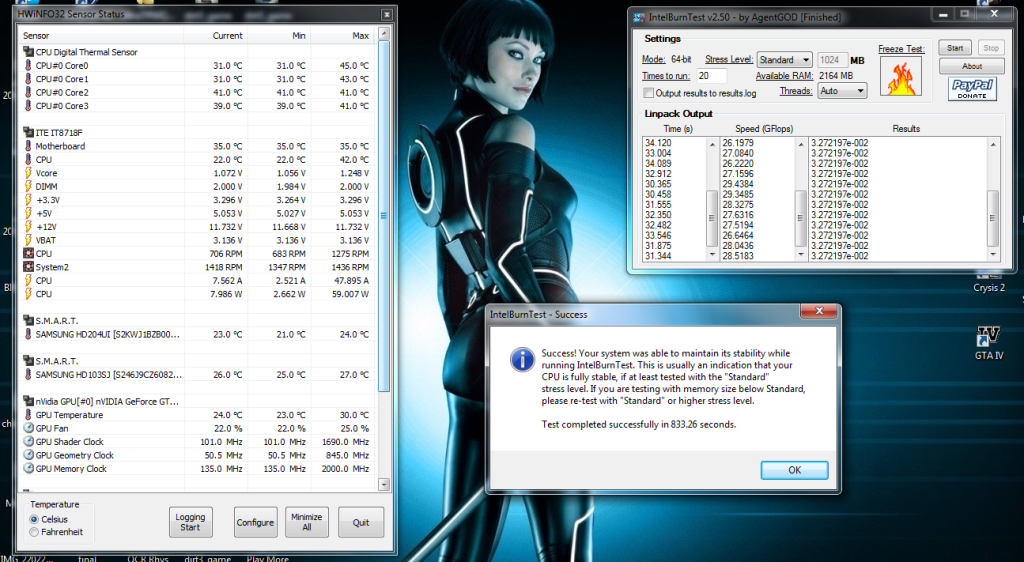This screenshot has height=562, width=1024.
Task: Click the DIMM voltage lightning icon
Action: point(28,186)
